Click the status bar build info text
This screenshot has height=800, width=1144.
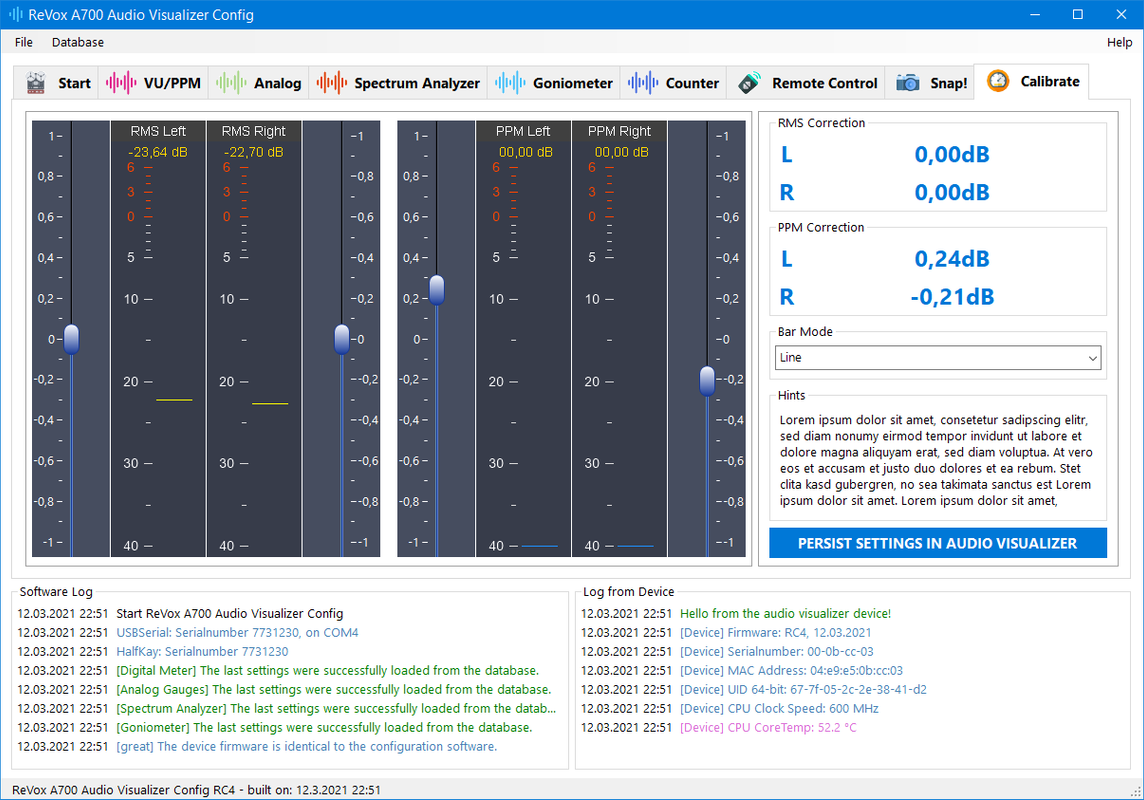(196, 790)
